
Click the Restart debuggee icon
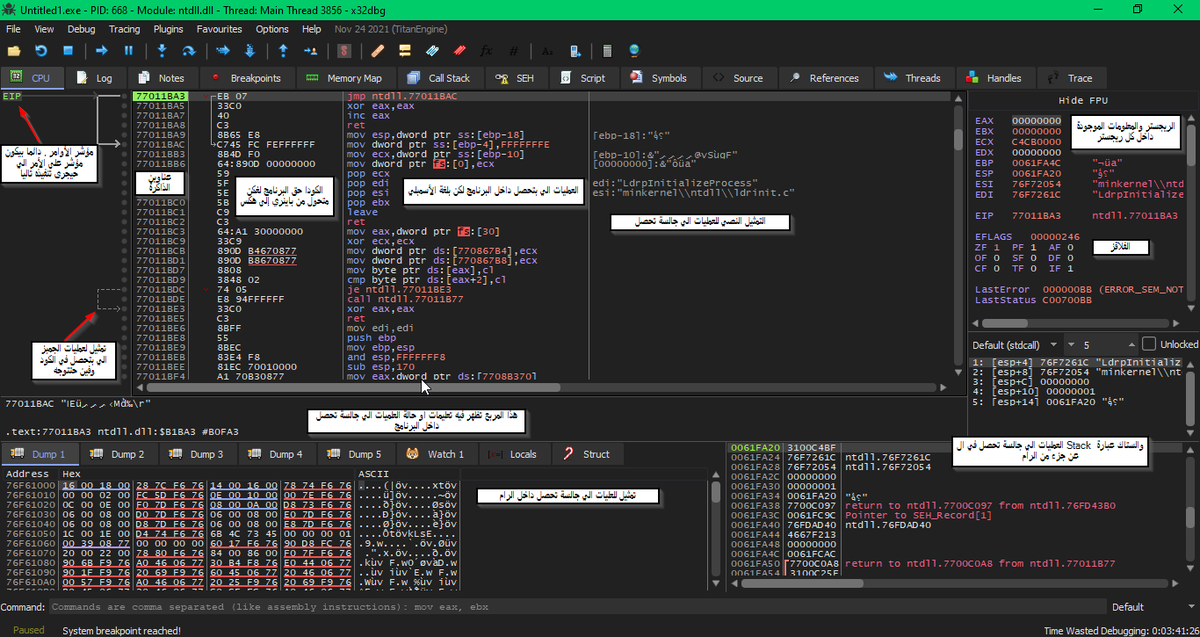[41, 50]
